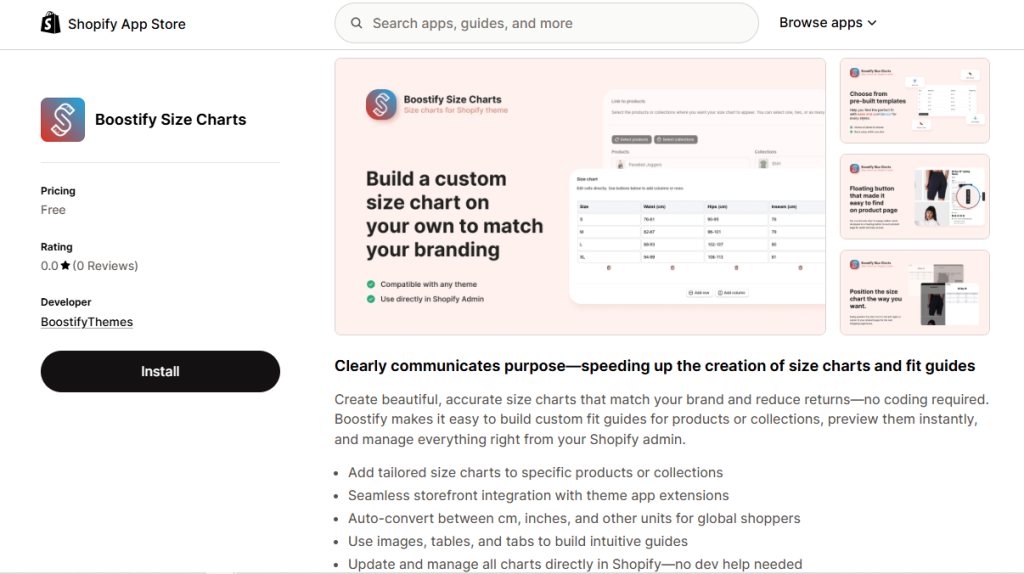Click the search magnifier icon

(357, 24)
